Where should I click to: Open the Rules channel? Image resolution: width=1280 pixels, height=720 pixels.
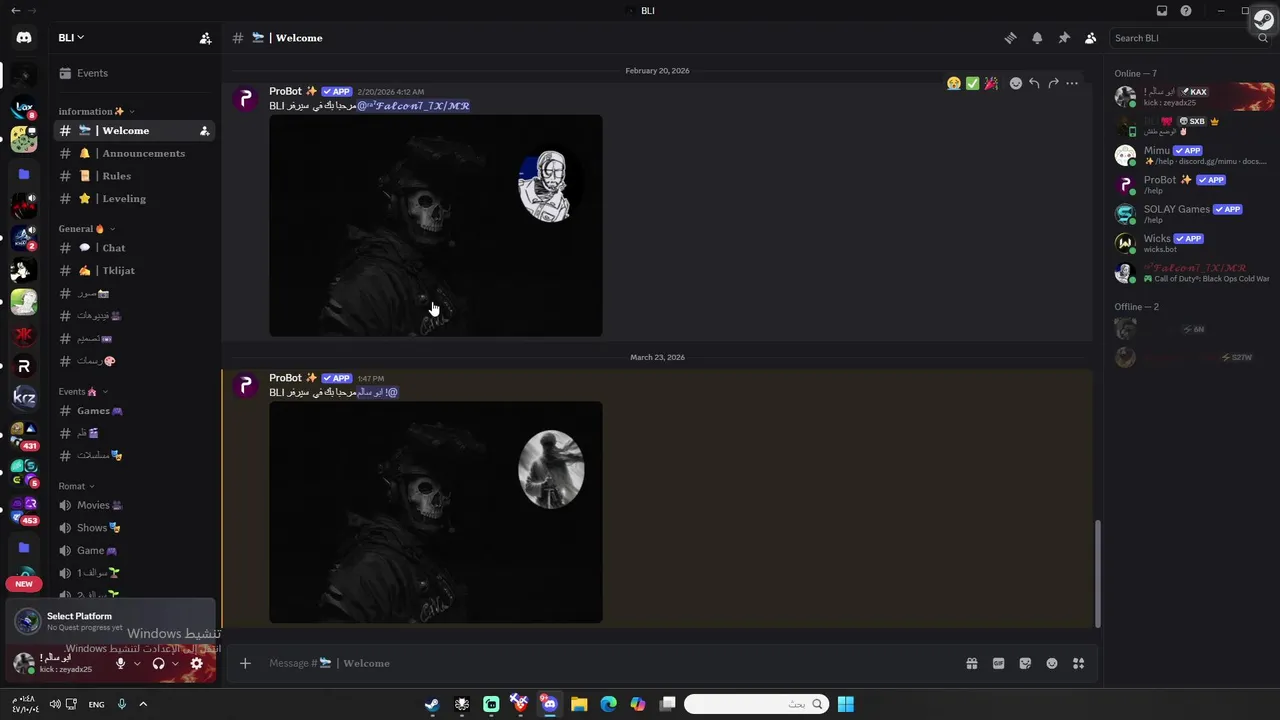pyautogui.click(x=134, y=176)
